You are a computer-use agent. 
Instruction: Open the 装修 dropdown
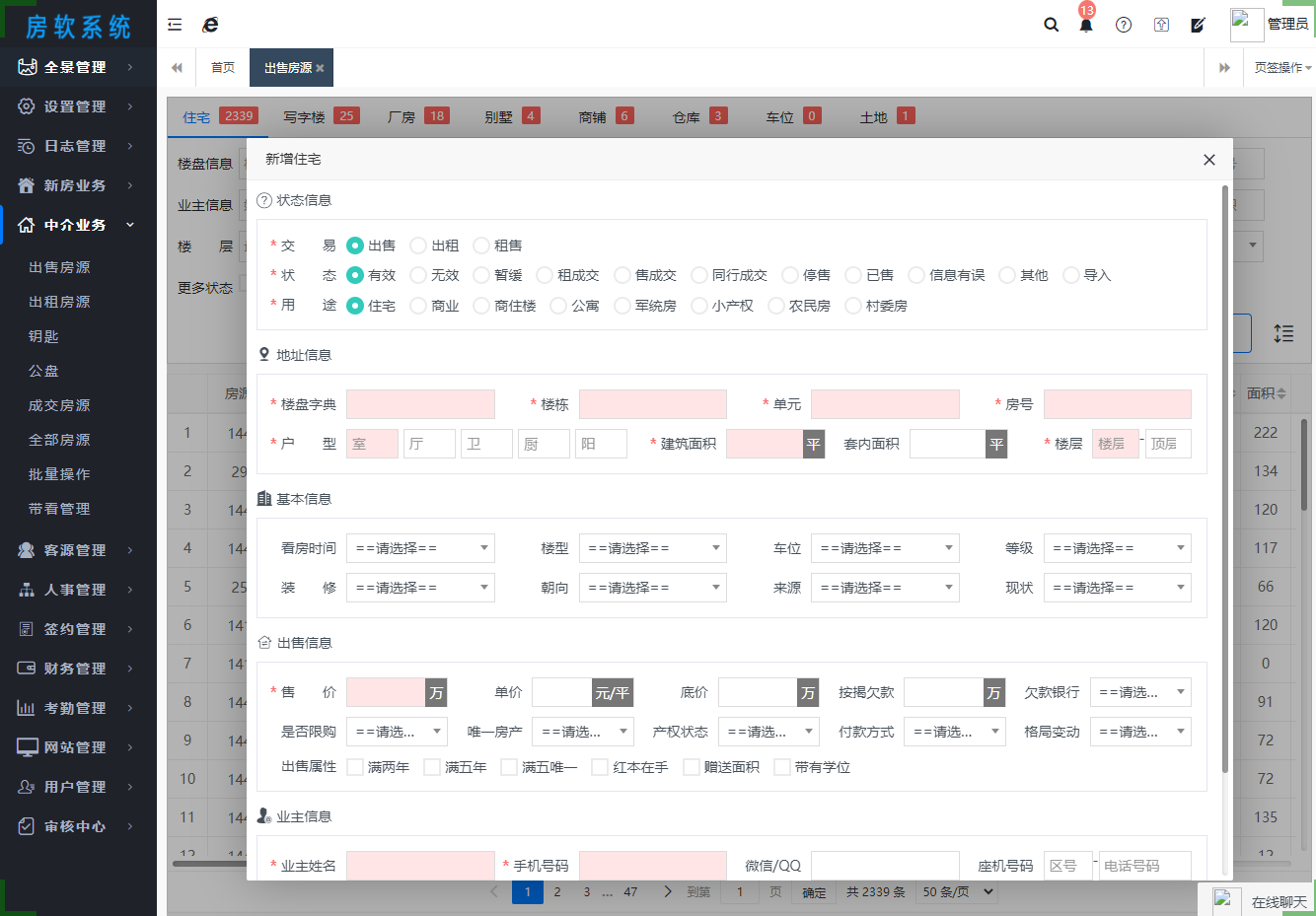pos(420,588)
